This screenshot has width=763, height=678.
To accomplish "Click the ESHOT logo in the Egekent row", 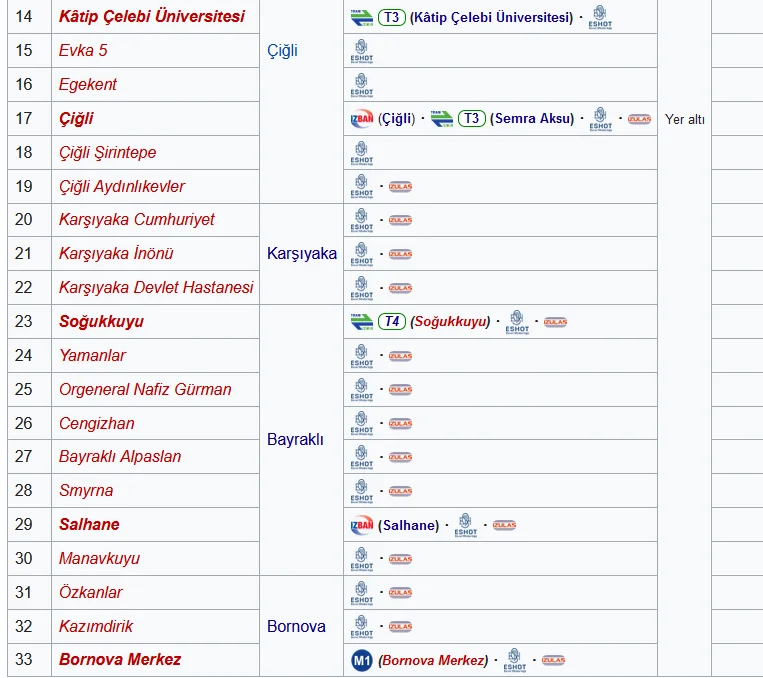I will point(362,85).
